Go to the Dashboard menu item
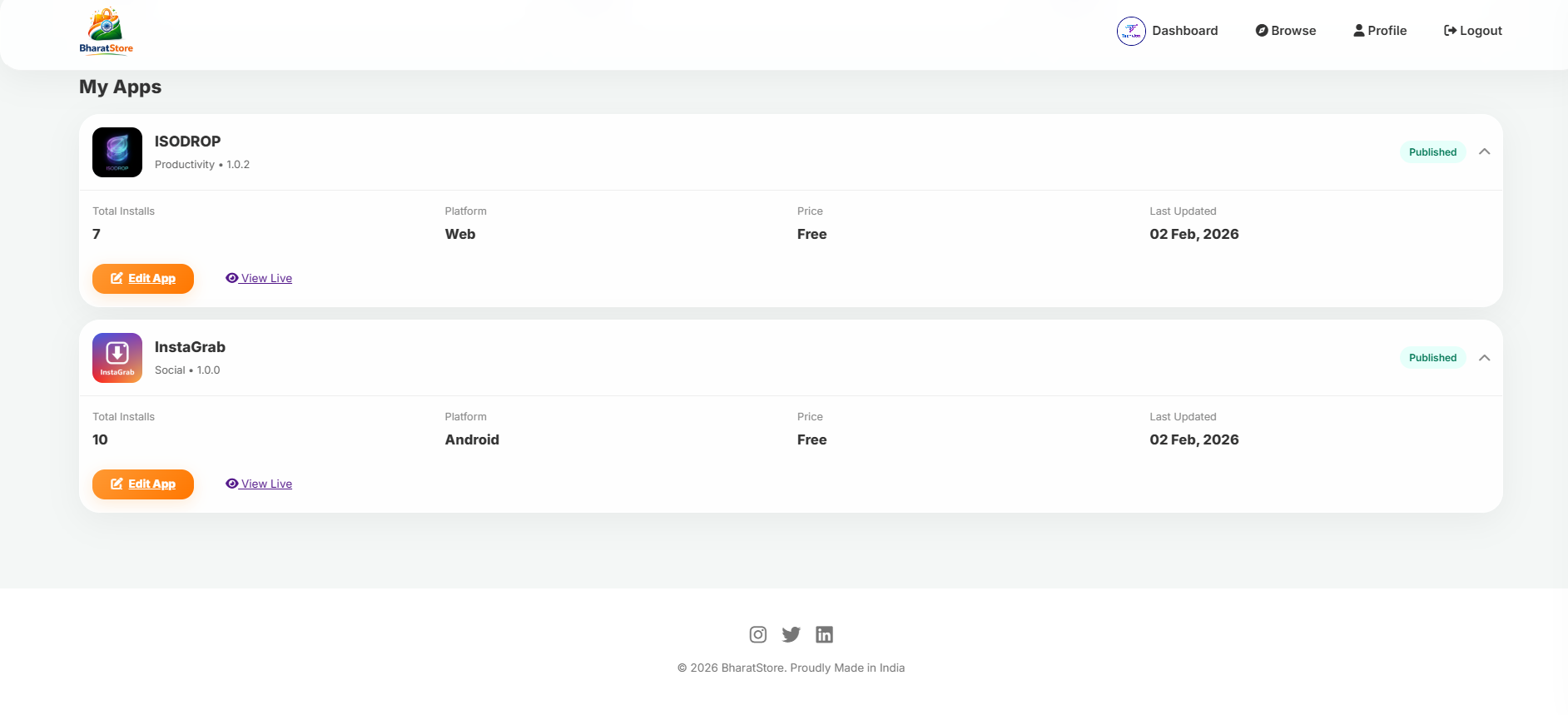The image size is (1568, 715). click(x=1185, y=30)
